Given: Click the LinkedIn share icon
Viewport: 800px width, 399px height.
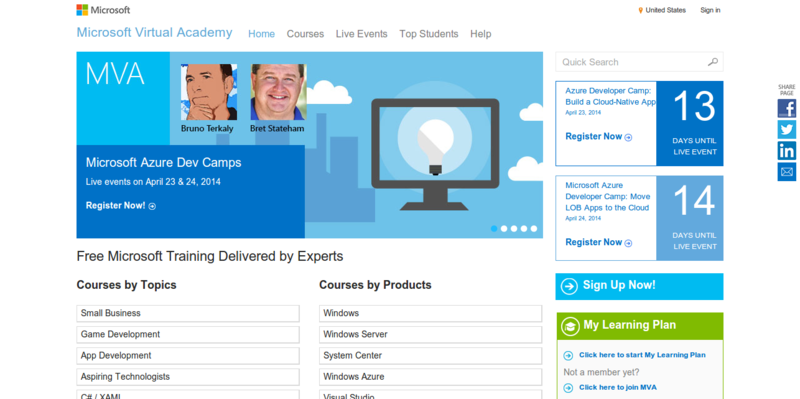Looking at the screenshot, I should pos(786,151).
